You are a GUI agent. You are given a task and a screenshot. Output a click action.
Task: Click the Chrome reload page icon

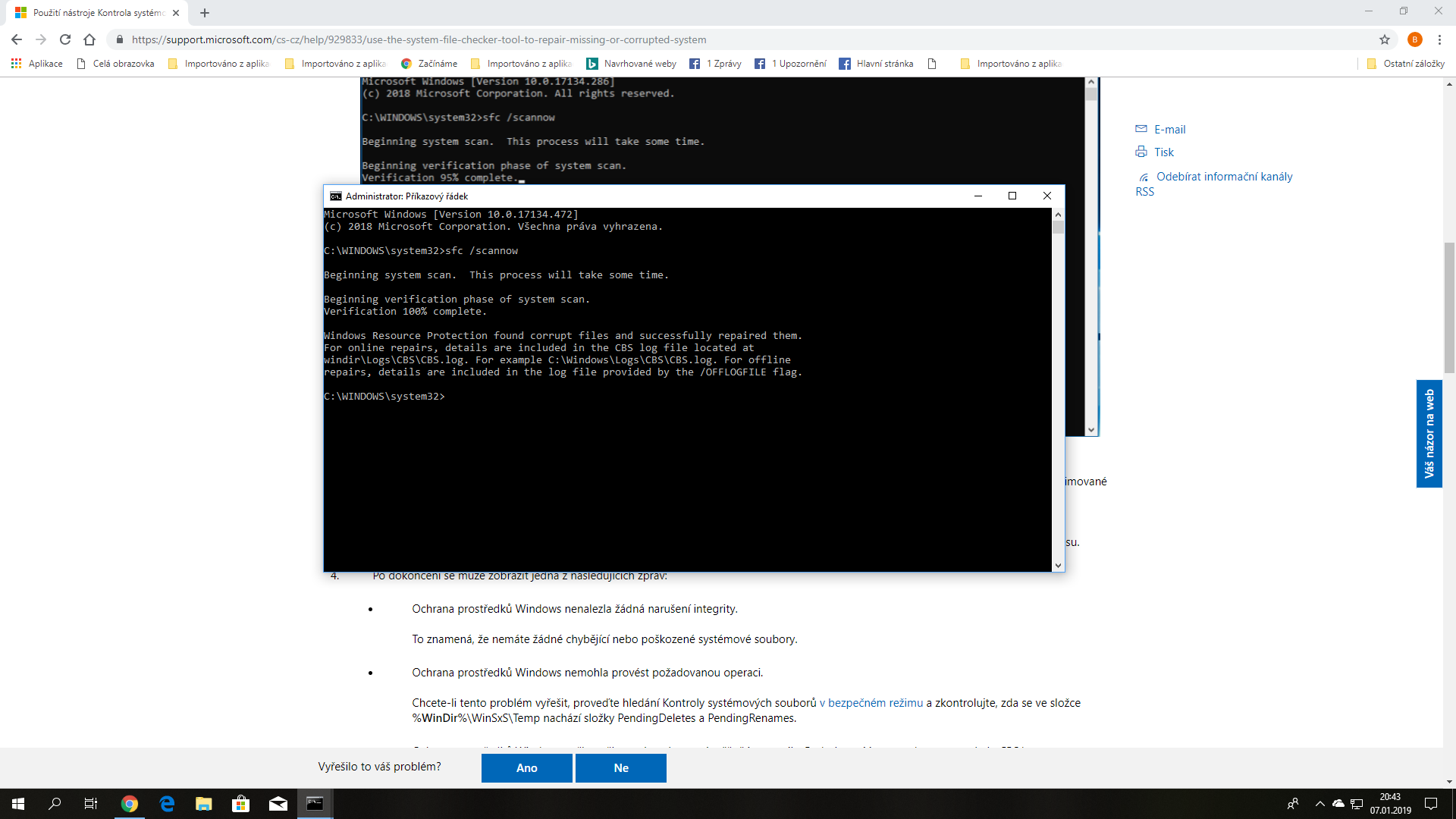click(65, 39)
